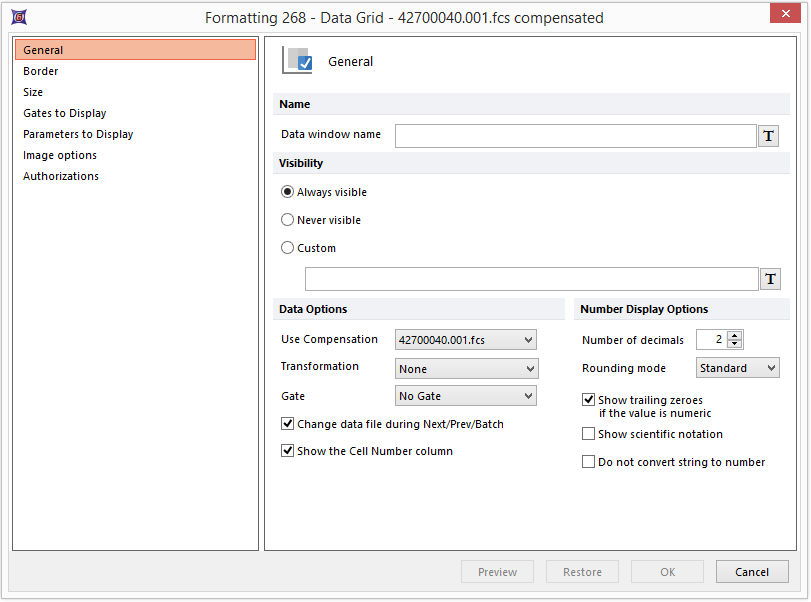Increase the number of decimals with up arrow
This screenshot has height=602, width=811.
735,335
